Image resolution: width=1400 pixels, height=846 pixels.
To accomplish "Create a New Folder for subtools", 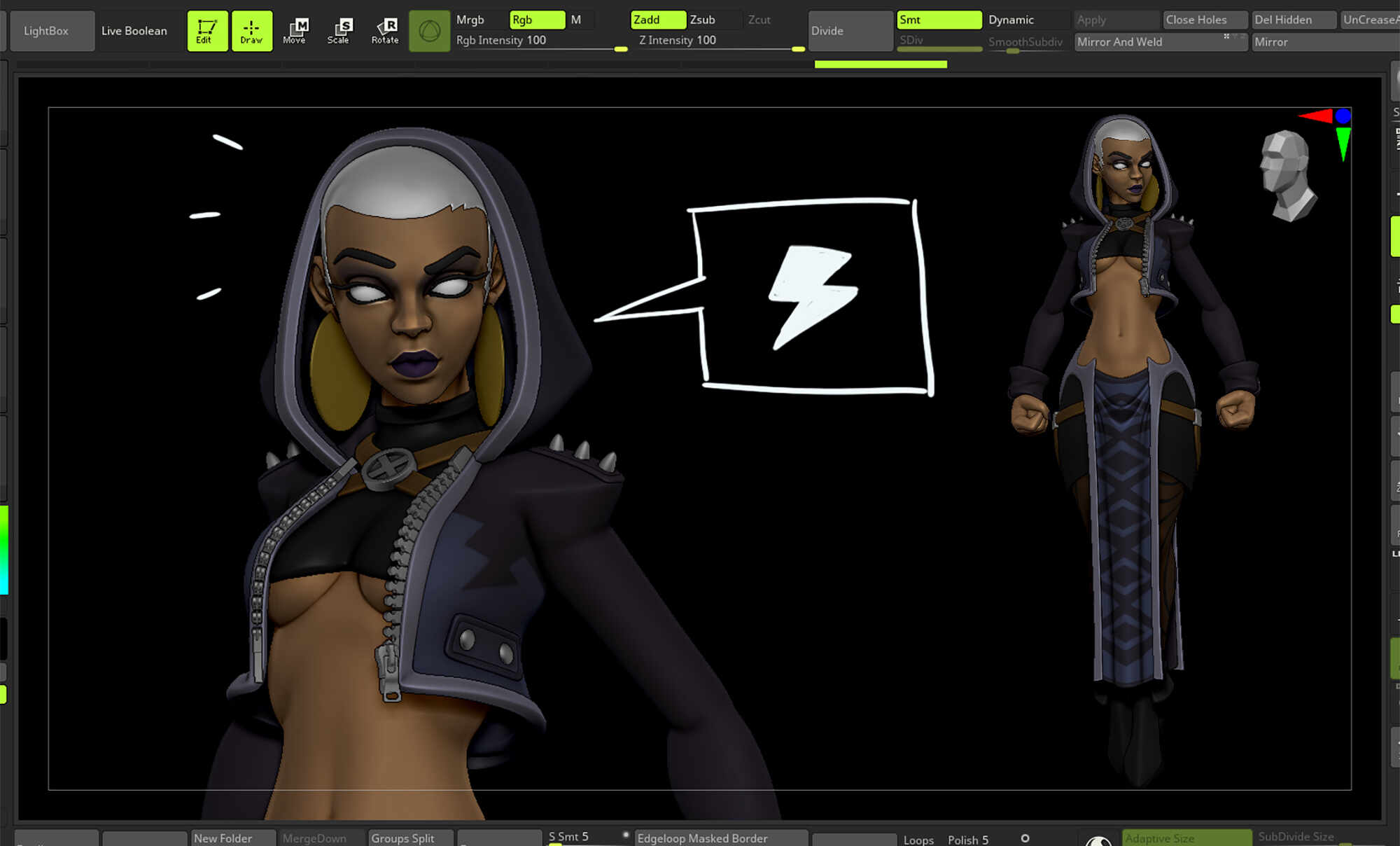I will coord(232,838).
